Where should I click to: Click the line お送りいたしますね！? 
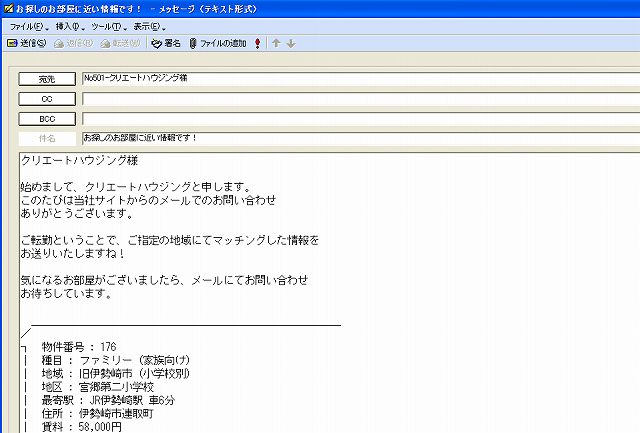click(73, 253)
